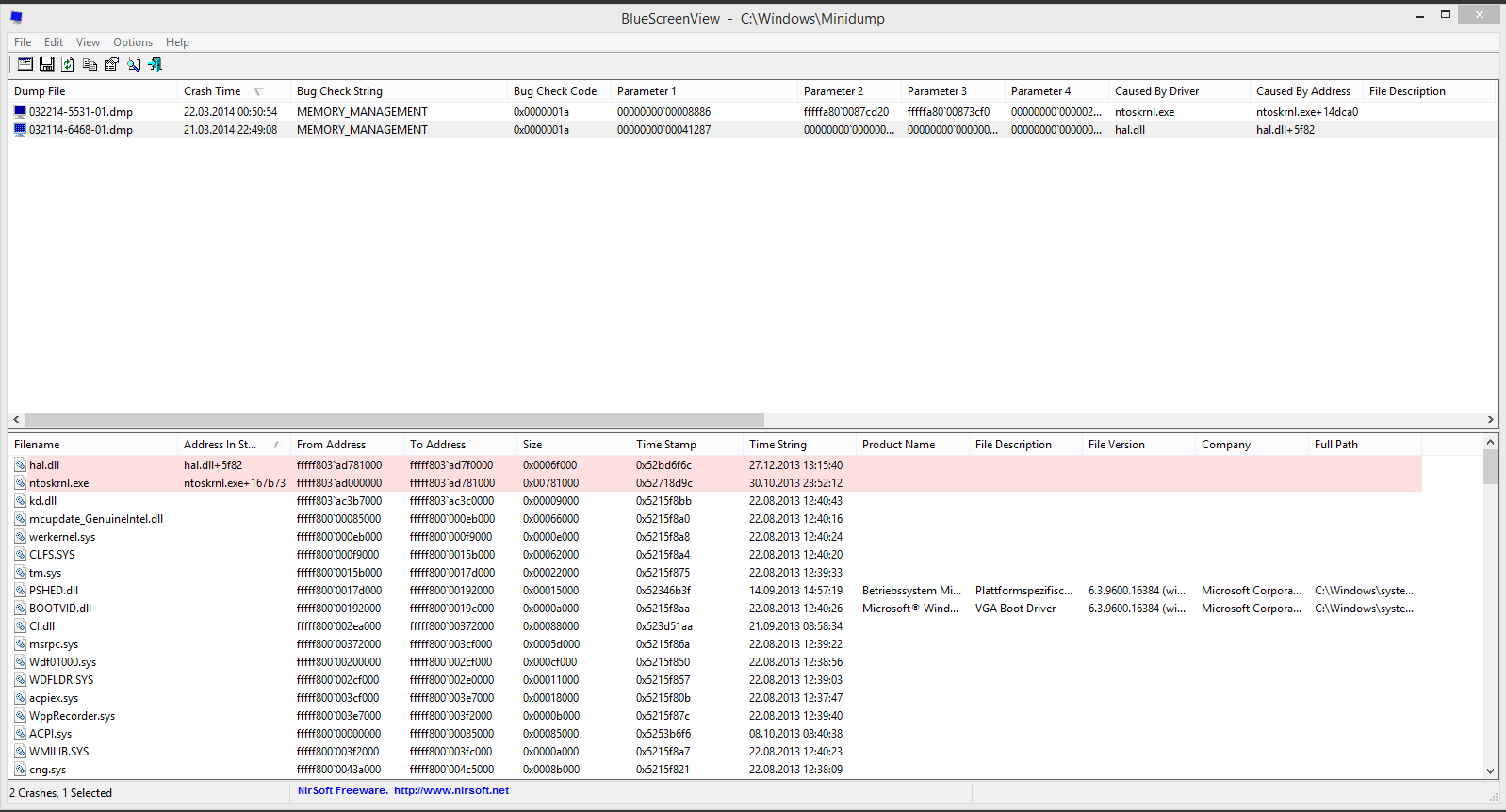Sort by Crash Time column header
Image resolution: width=1506 pixels, height=812 pixels.
pos(234,91)
